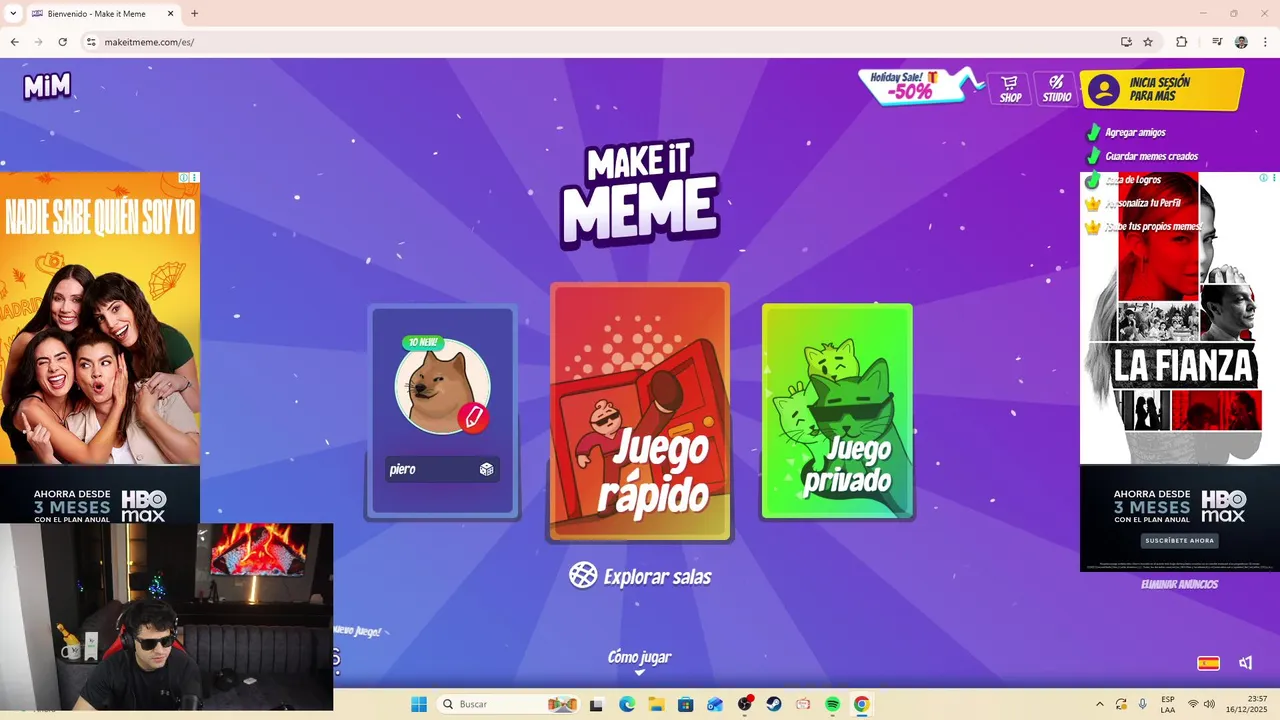The height and width of the screenshot is (720, 1280).
Task: Edit avatar with the red pencil icon
Action: click(x=473, y=416)
